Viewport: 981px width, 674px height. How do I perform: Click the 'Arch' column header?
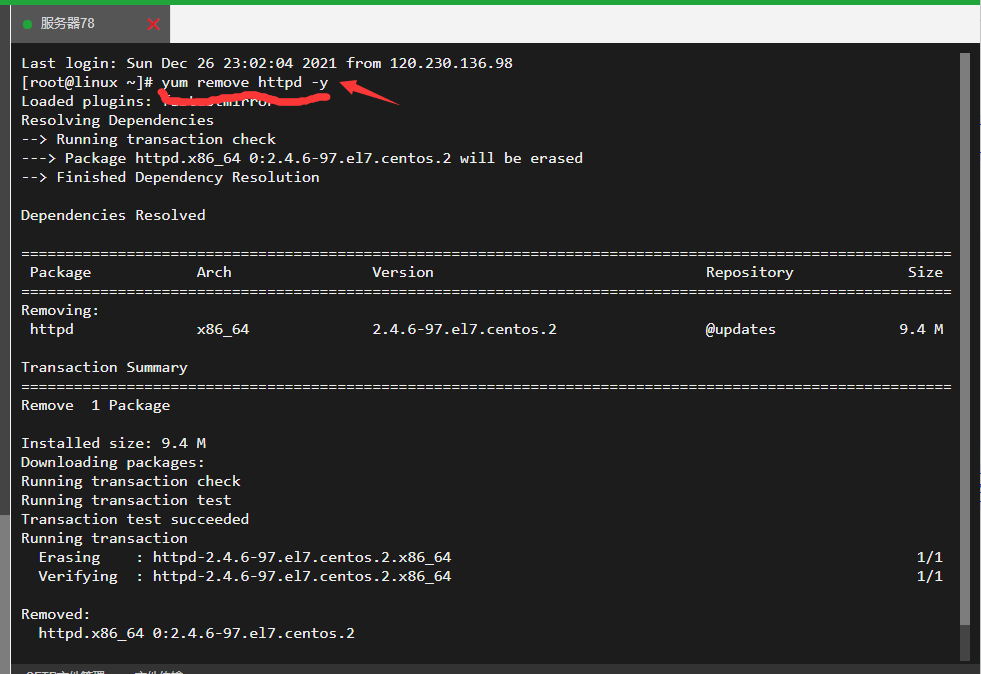(214, 272)
